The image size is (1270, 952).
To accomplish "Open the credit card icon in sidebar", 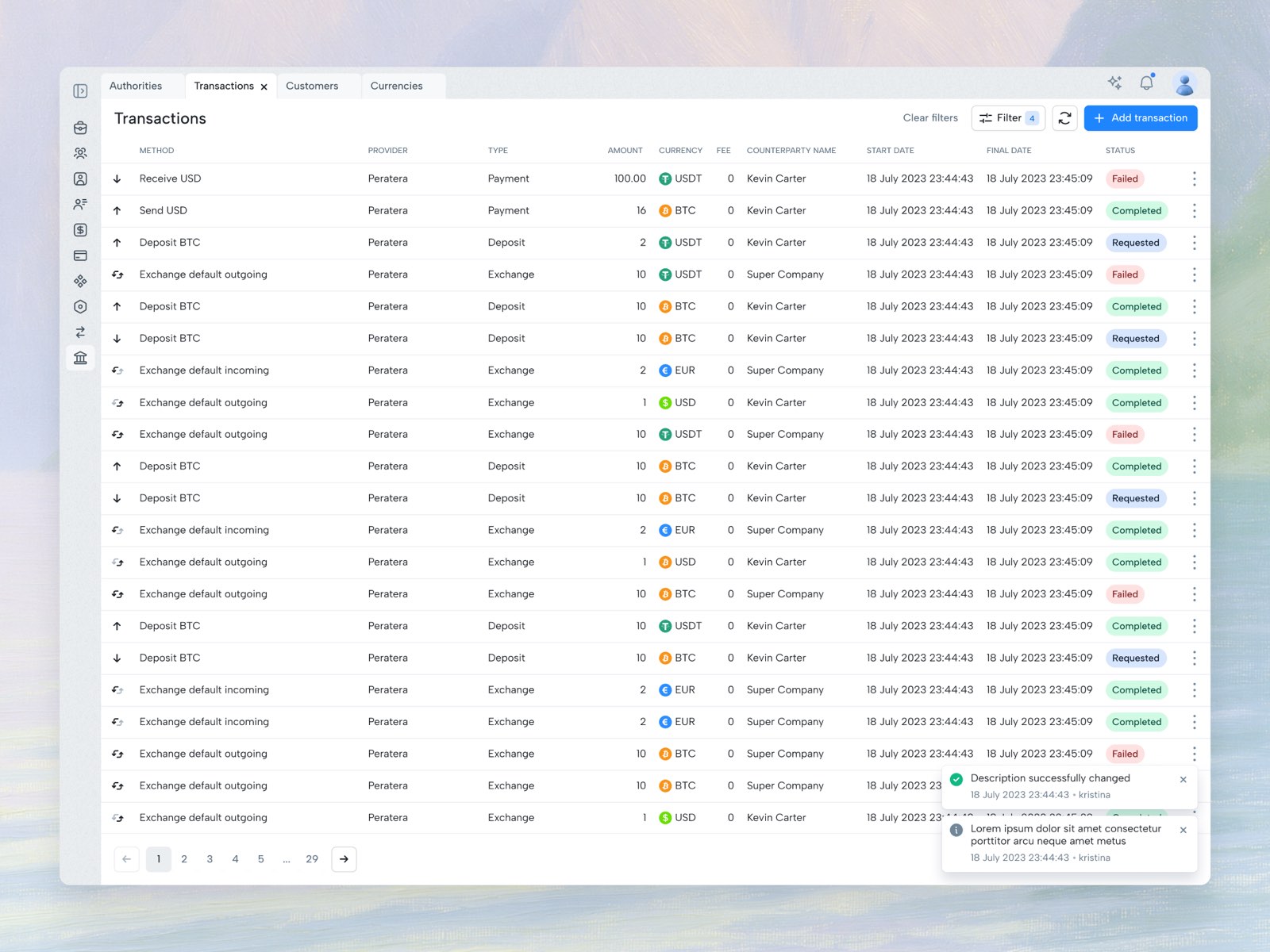I will point(80,255).
